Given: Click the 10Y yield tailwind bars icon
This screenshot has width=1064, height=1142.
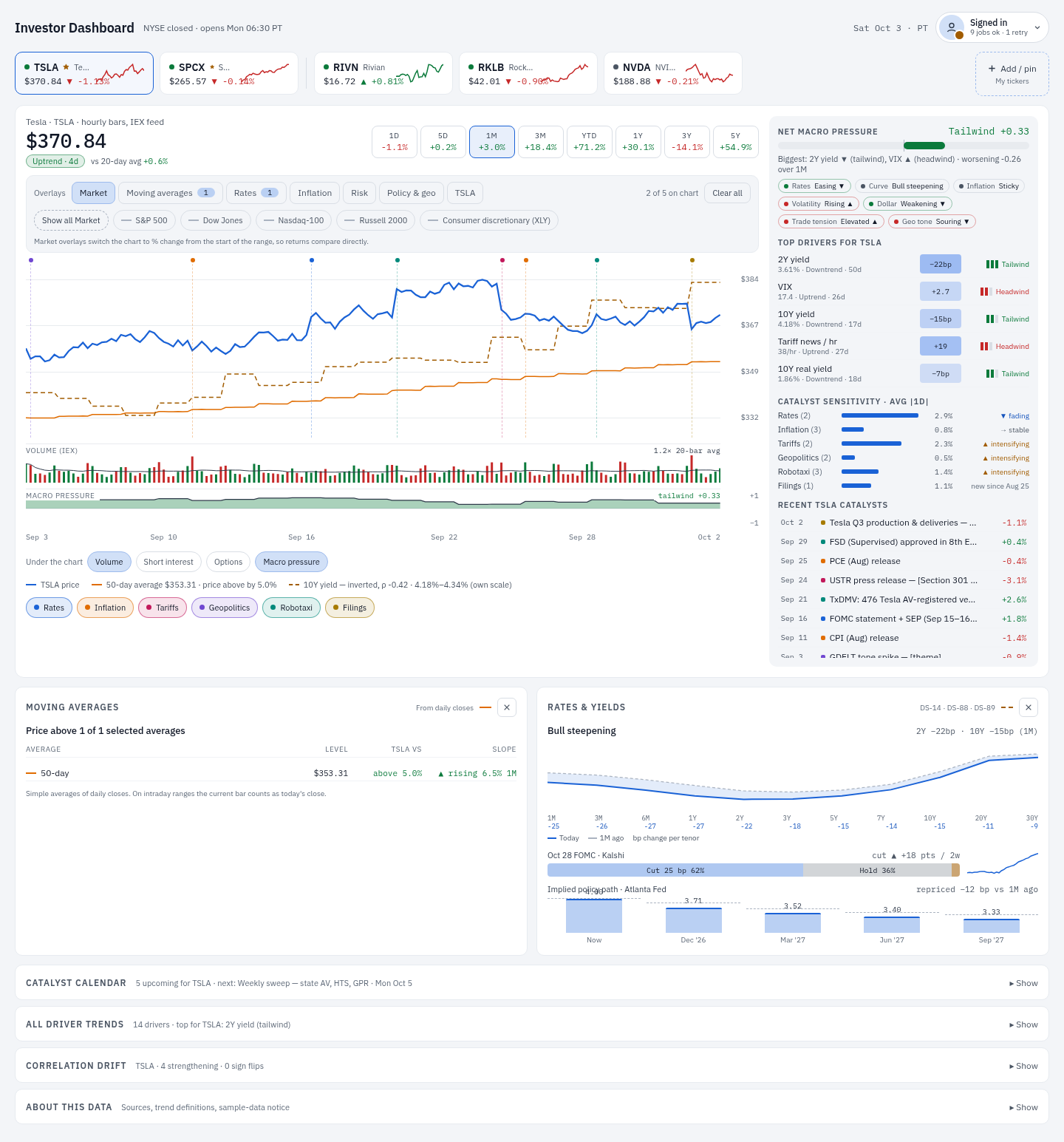Looking at the screenshot, I should click(992, 319).
